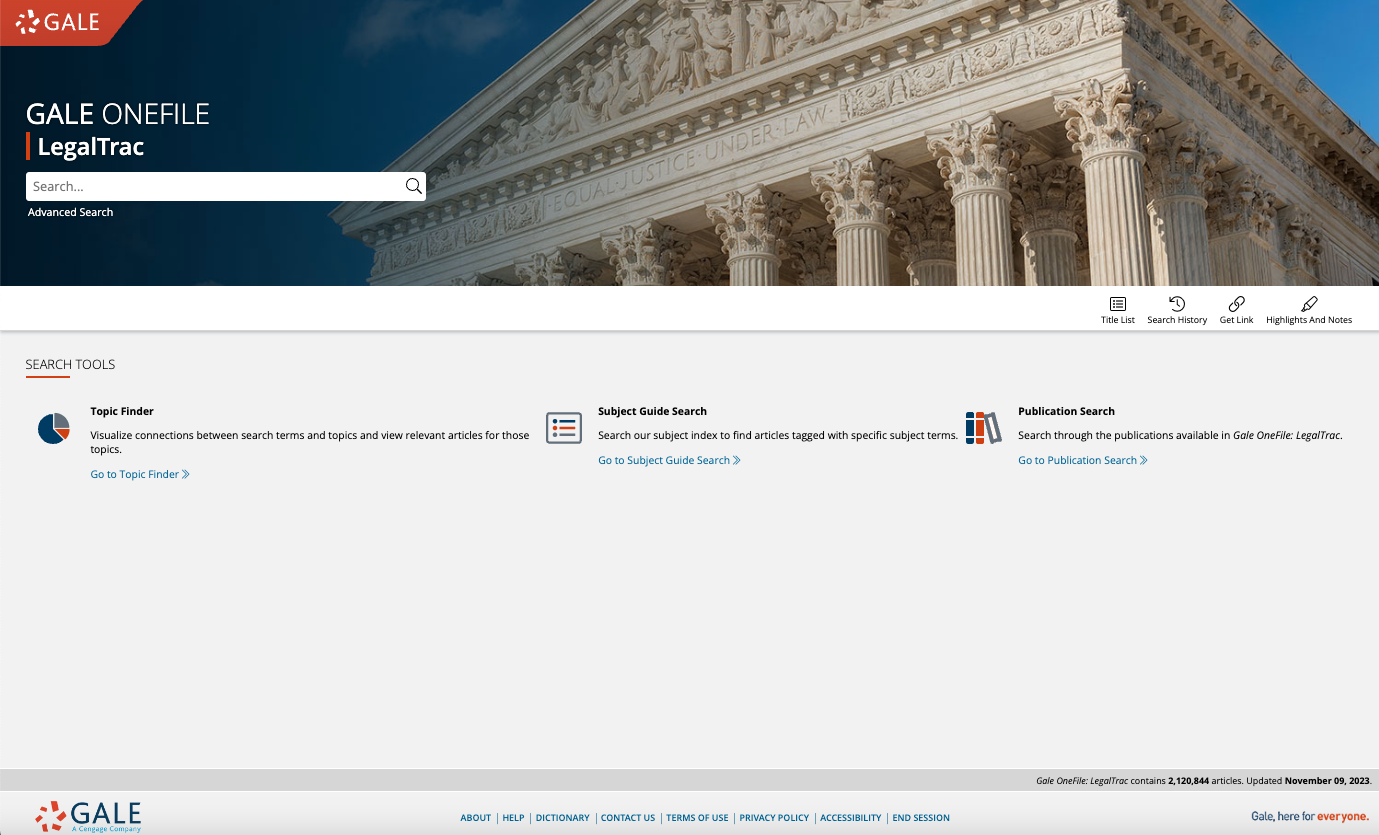This screenshot has width=1379, height=835.
Task: Click the Topic Finder heading
Action: click(x=122, y=411)
